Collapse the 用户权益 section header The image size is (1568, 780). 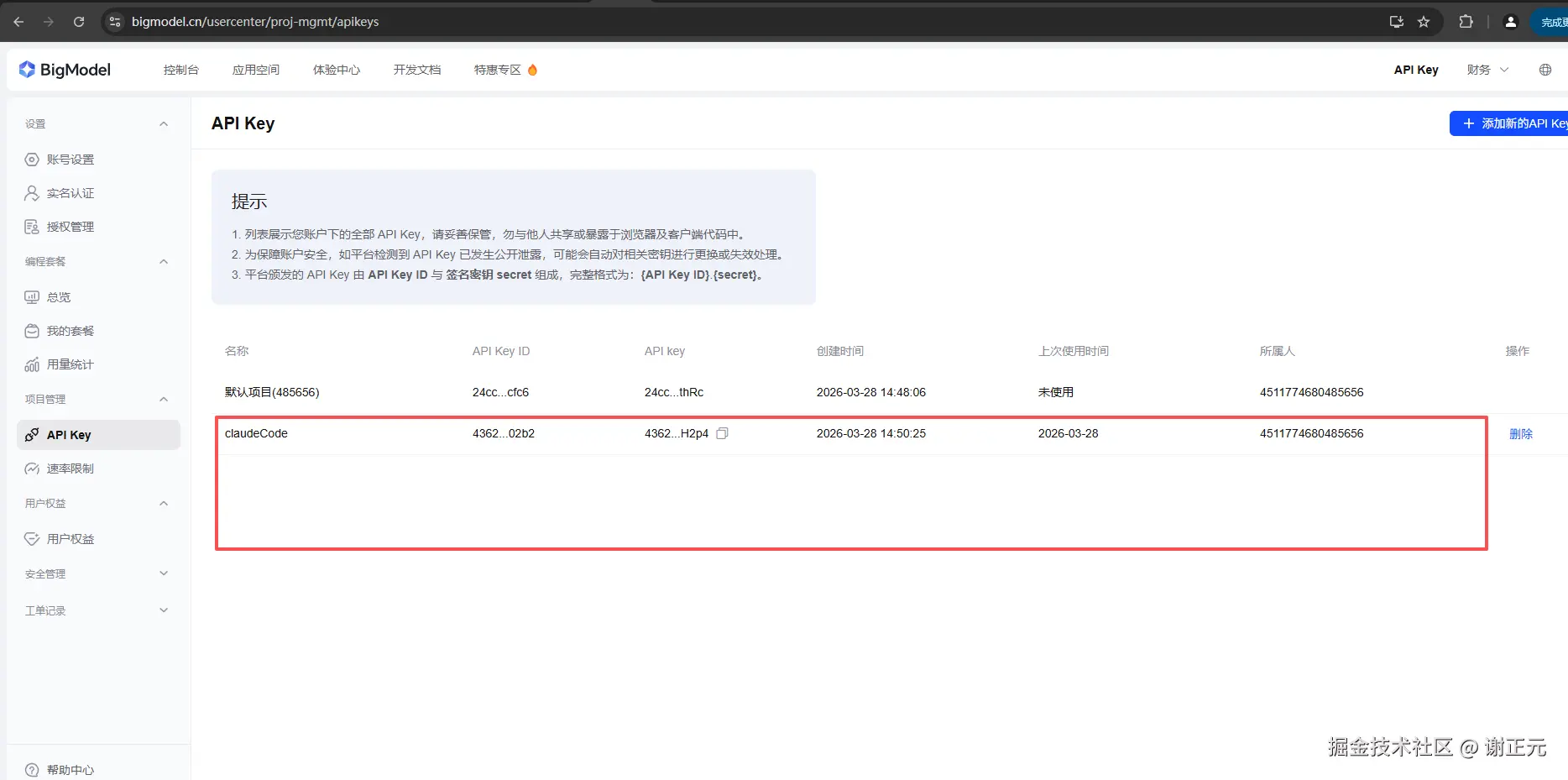click(x=164, y=504)
